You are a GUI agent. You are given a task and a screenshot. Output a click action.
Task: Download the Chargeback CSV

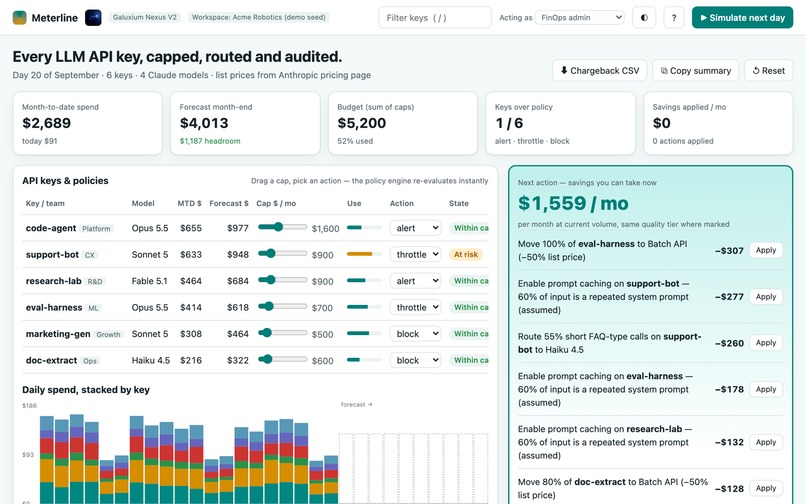pyautogui.click(x=599, y=70)
